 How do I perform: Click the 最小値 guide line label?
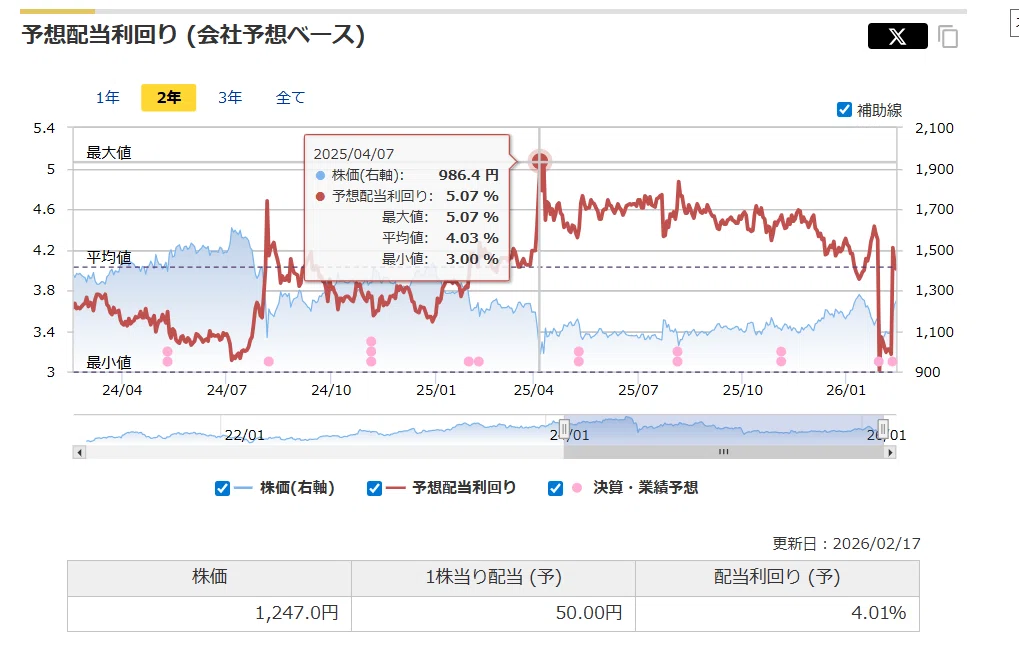[x=109, y=362]
